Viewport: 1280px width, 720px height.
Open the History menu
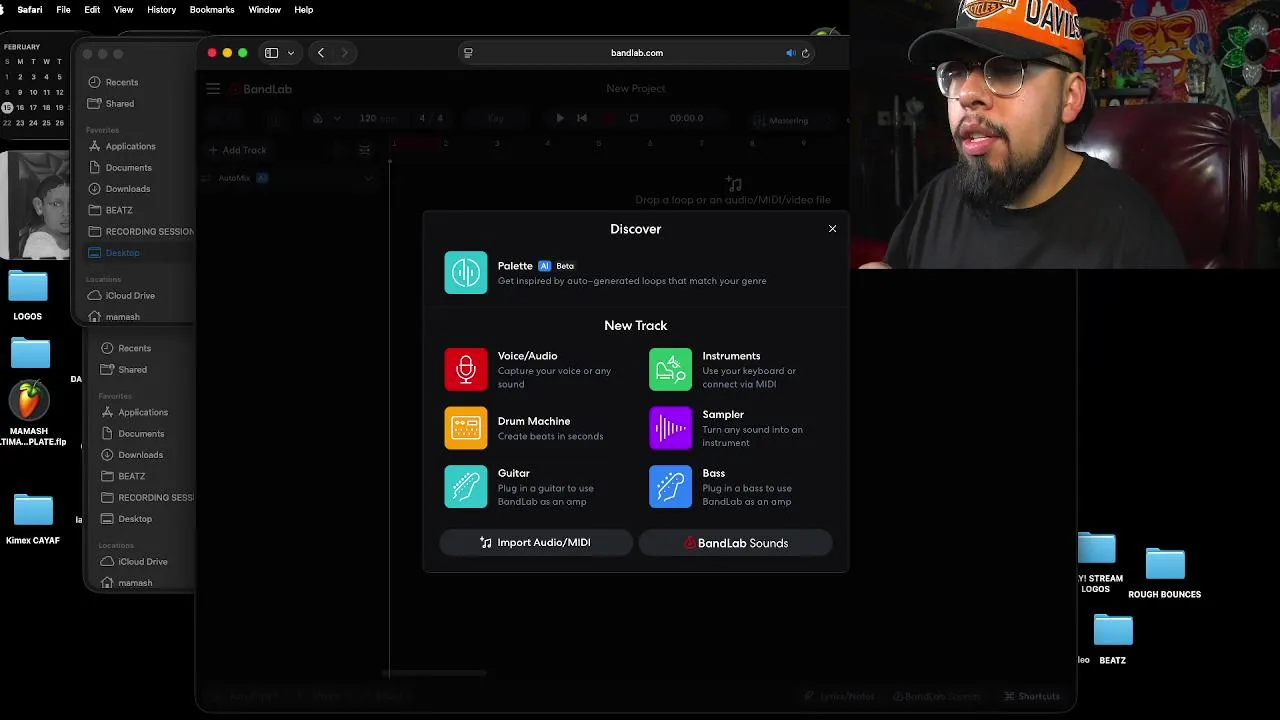click(161, 9)
